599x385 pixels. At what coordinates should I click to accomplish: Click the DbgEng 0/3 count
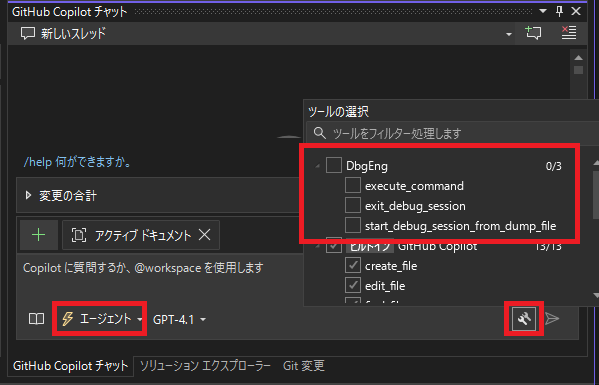click(x=554, y=166)
